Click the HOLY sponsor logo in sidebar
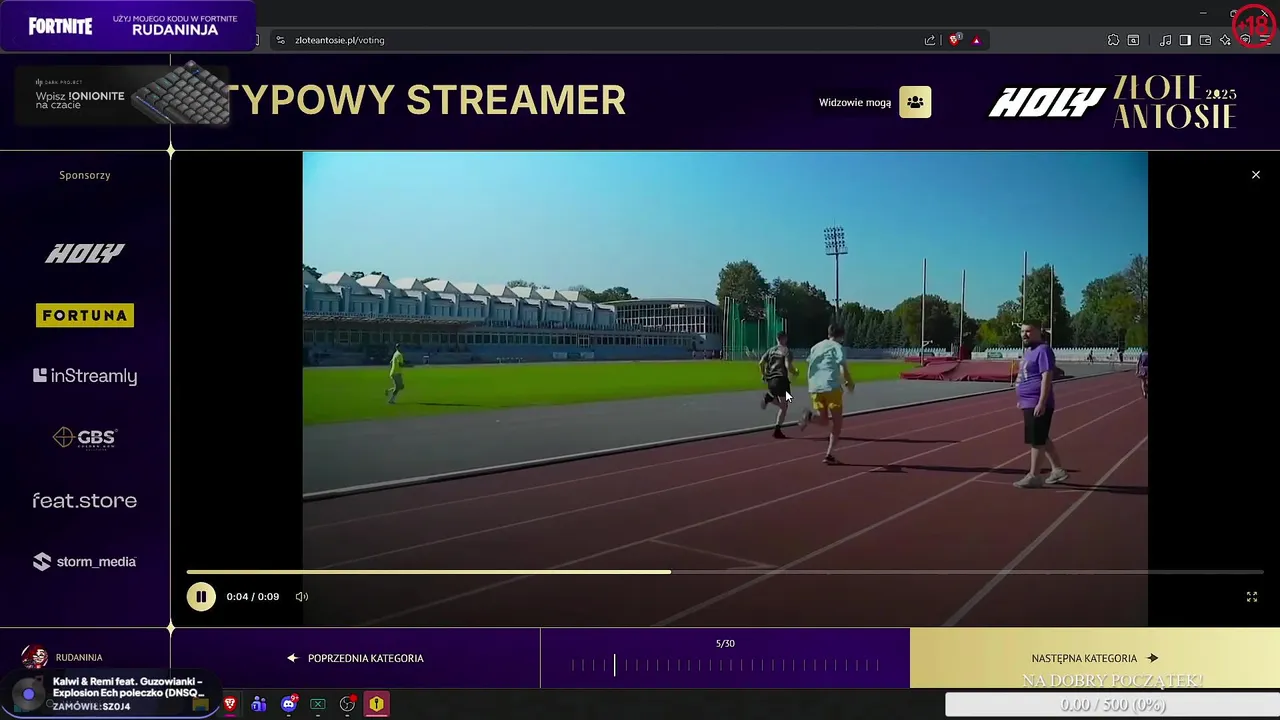 pos(85,253)
